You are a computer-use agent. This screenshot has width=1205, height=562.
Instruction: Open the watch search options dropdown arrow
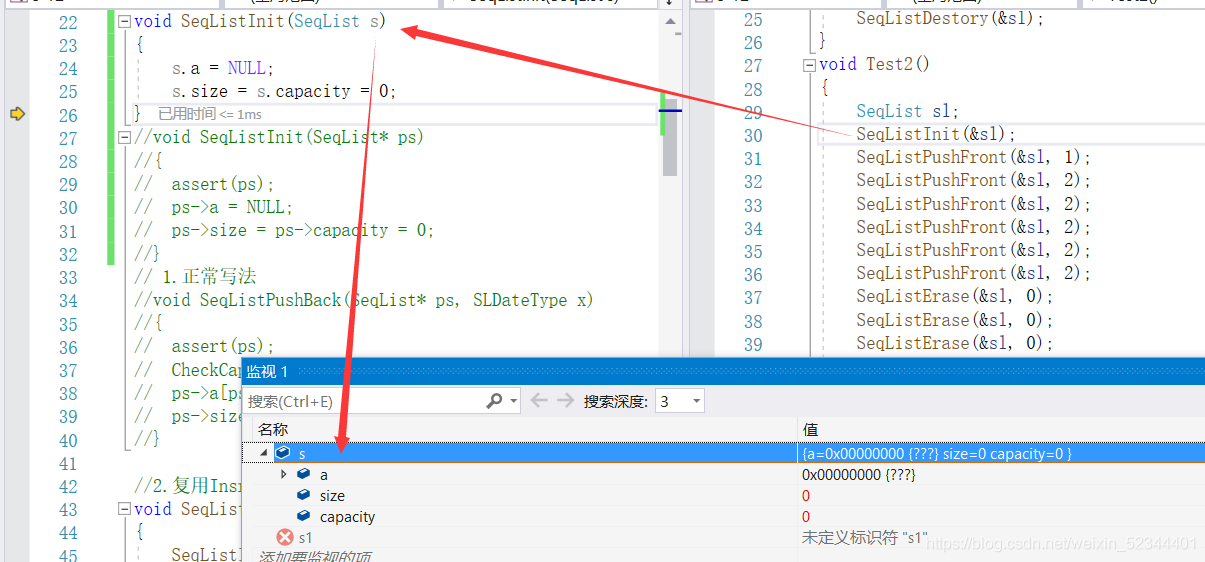point(513,401)
